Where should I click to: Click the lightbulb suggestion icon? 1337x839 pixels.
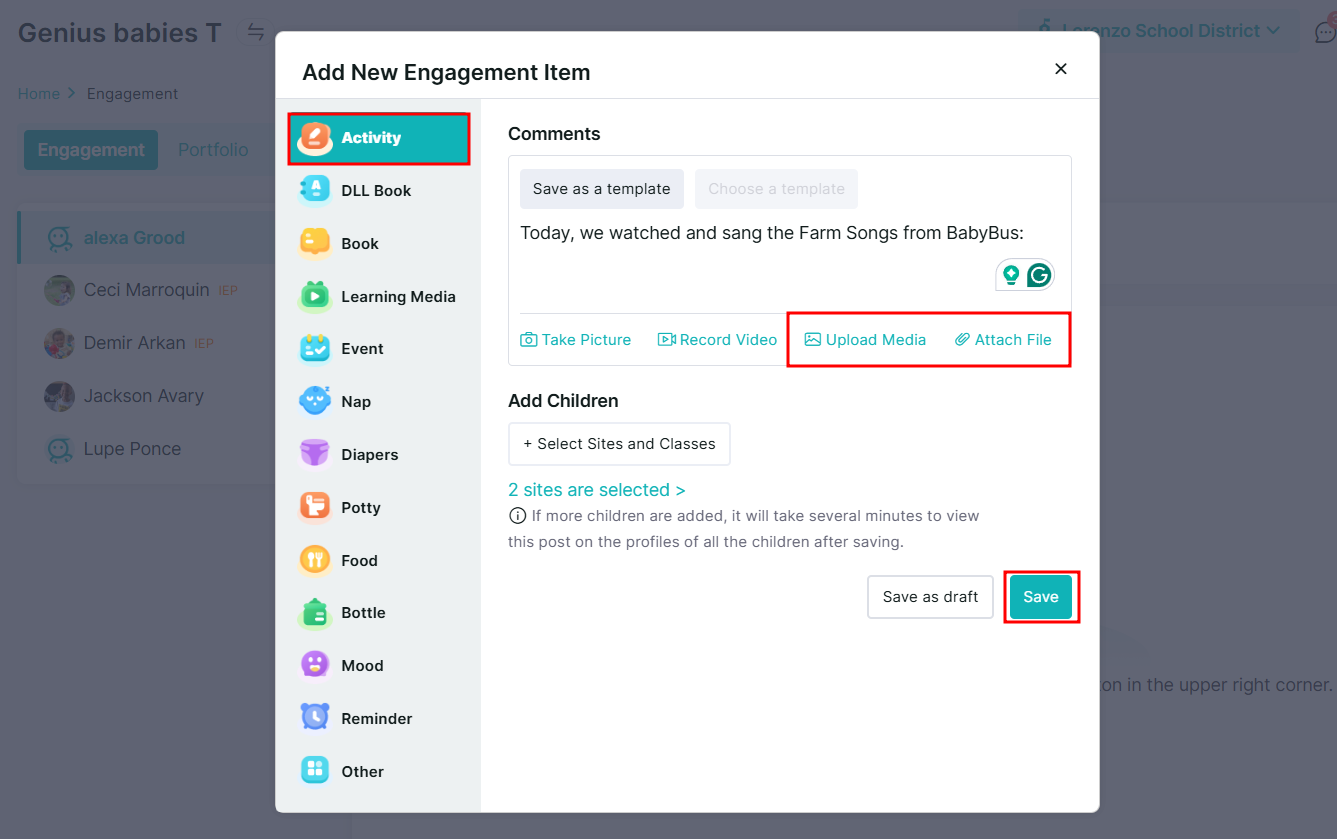(1011, 275)
